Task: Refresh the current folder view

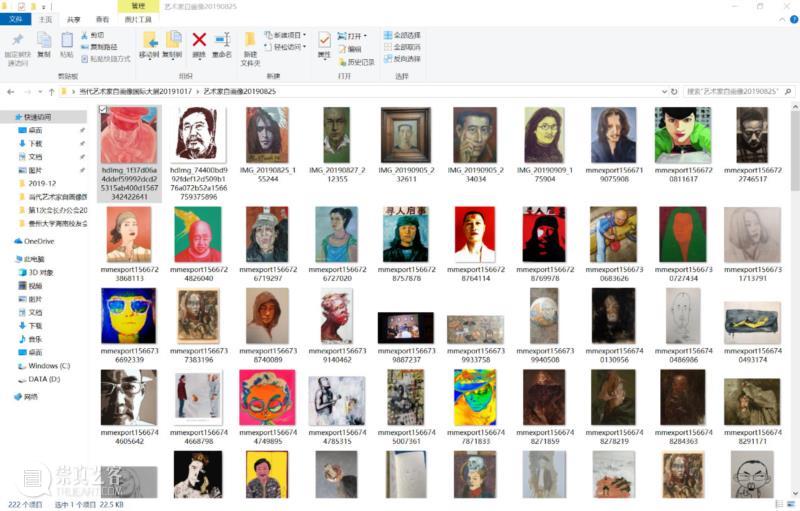Action: click(x=674, y=92)
